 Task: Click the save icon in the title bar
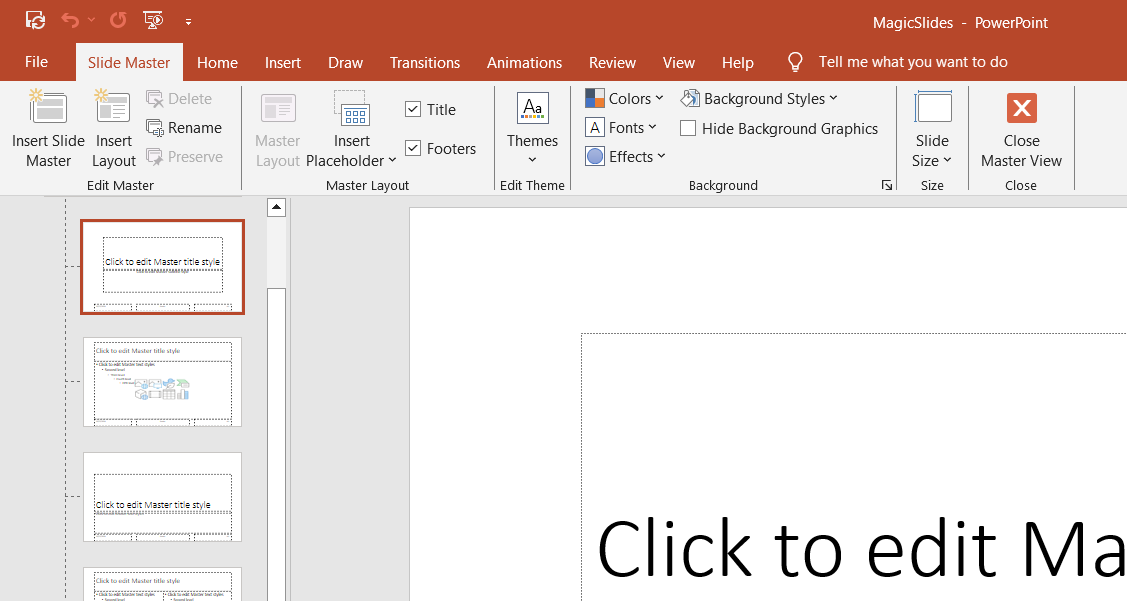[x=35, y=20]
